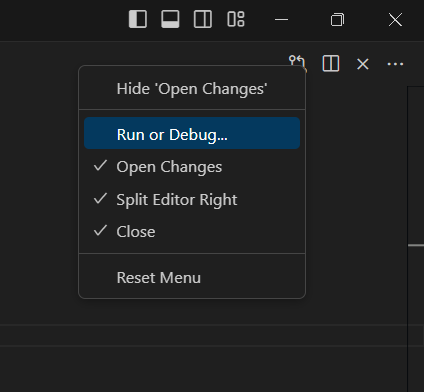Close the VS Code window

pyautogui.click(x=395, y=19)
